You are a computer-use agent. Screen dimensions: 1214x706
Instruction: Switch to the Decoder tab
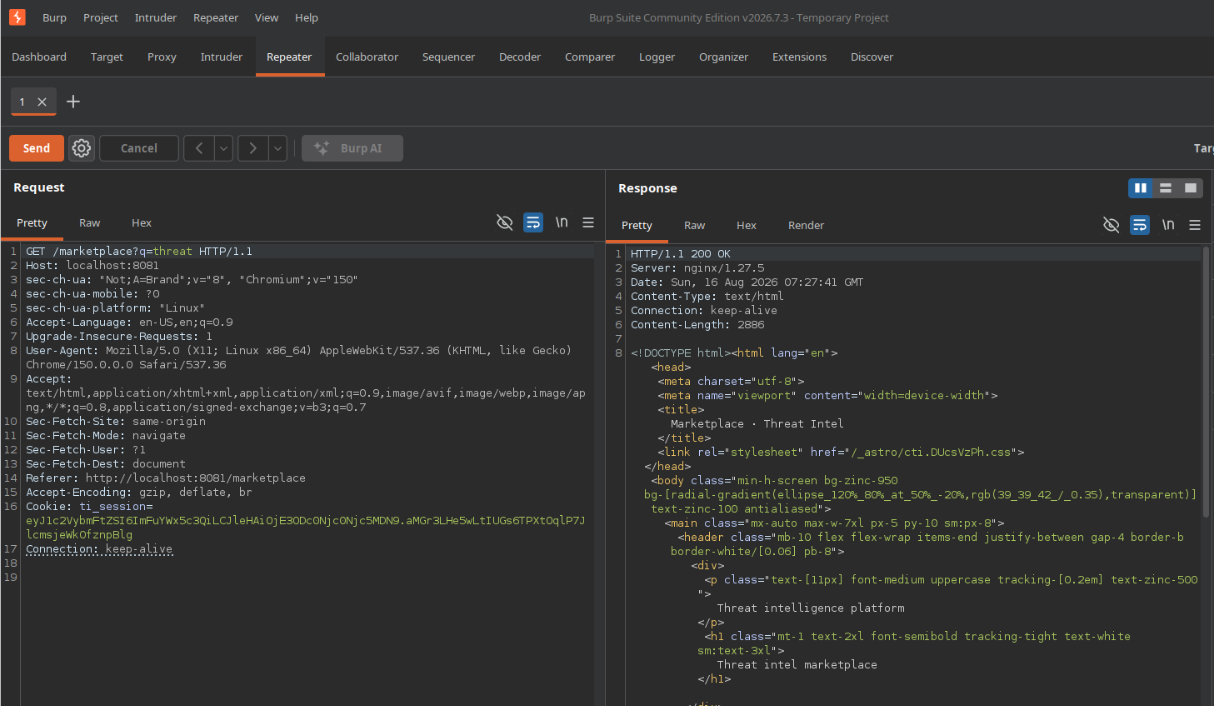point(520,57)
